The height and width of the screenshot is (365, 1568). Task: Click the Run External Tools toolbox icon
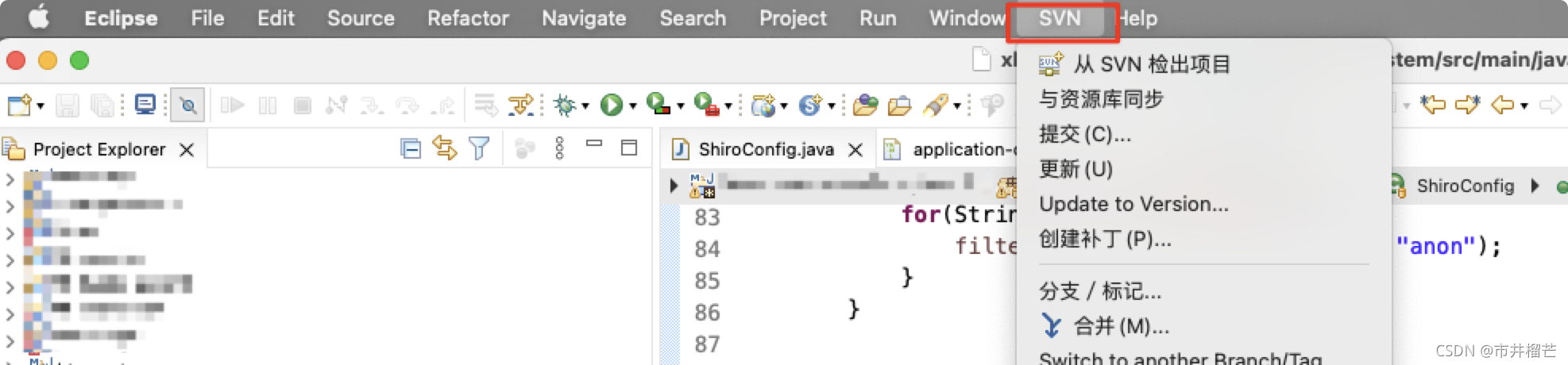pos(706,104)
